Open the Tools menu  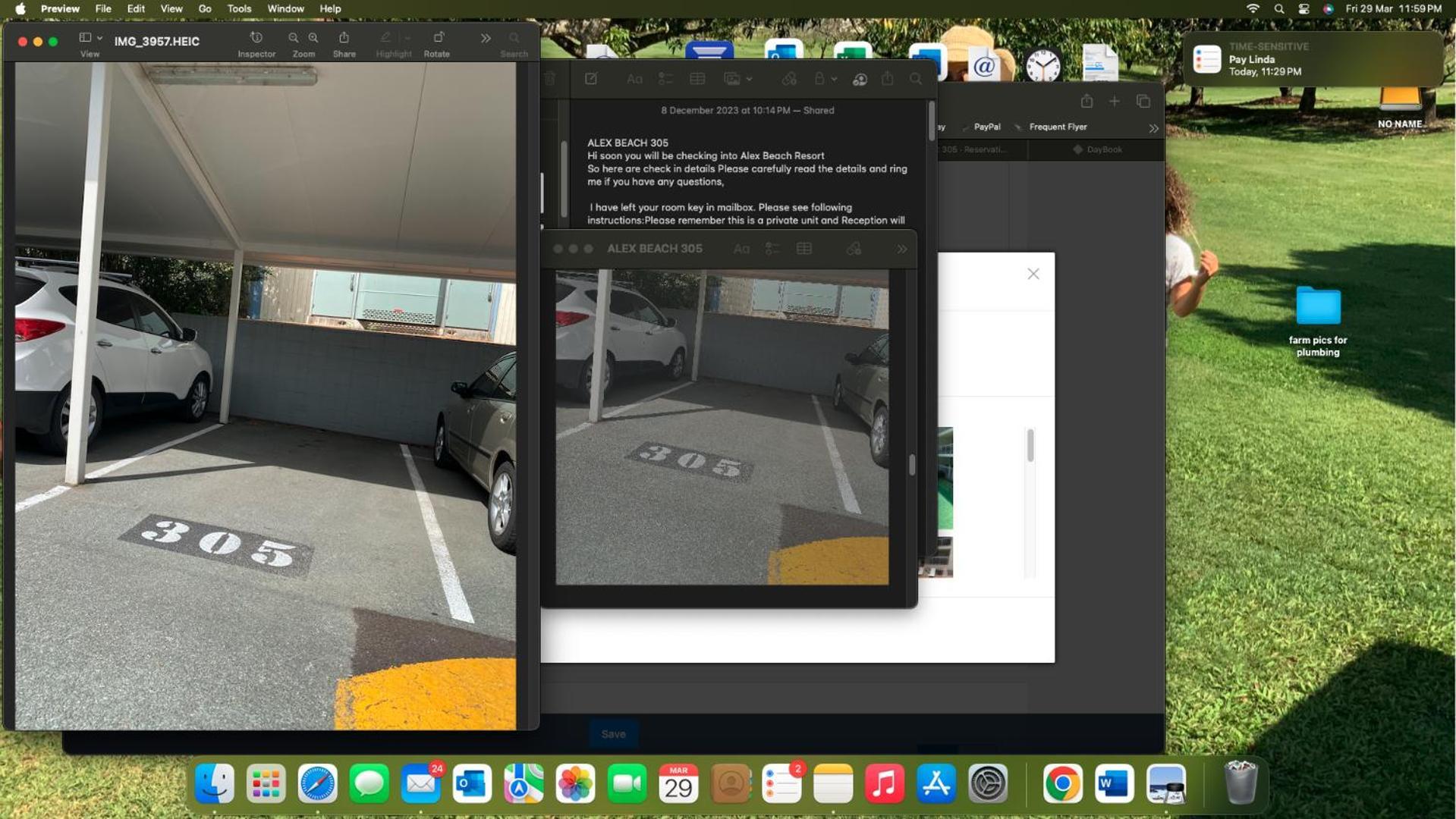[x=239, y=8]
